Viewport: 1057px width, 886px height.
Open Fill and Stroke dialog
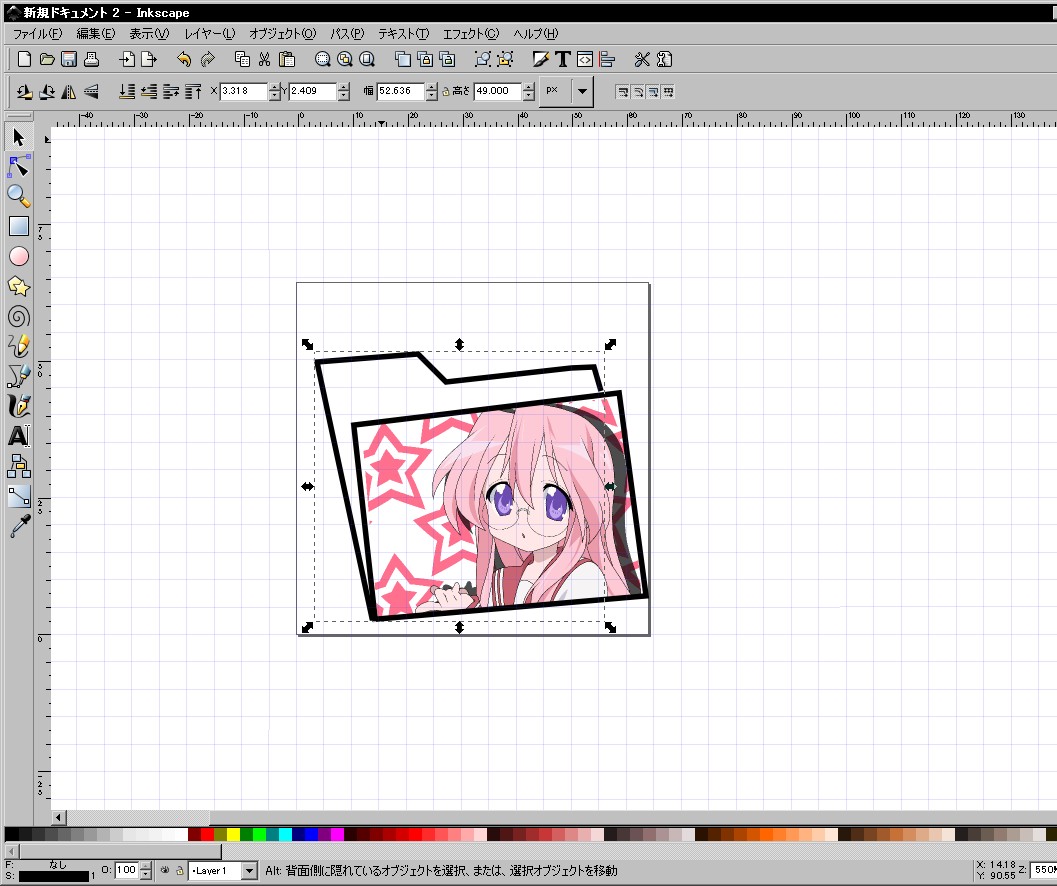click(541, 59)
